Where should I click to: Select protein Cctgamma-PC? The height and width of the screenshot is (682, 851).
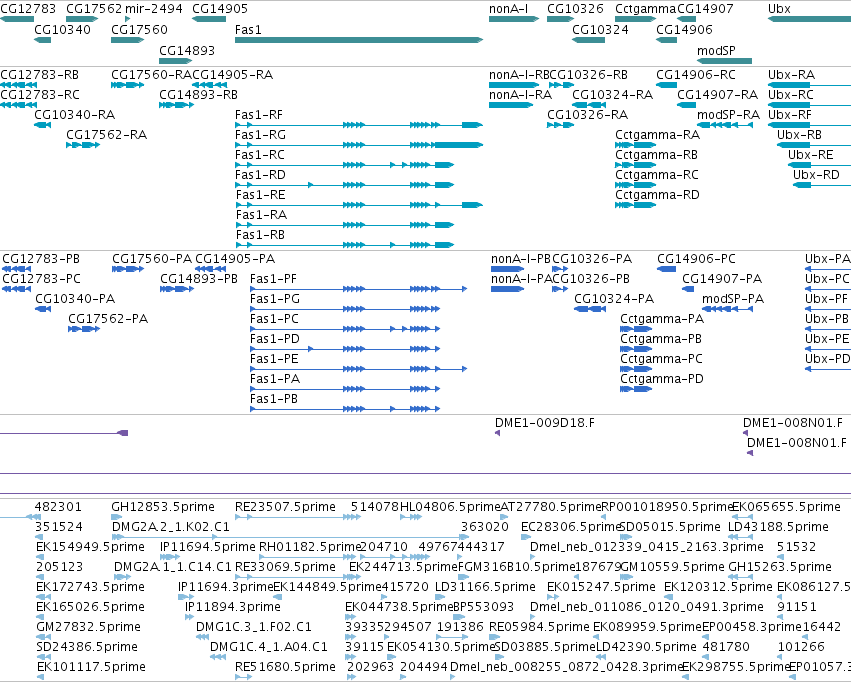click(661, 359)
